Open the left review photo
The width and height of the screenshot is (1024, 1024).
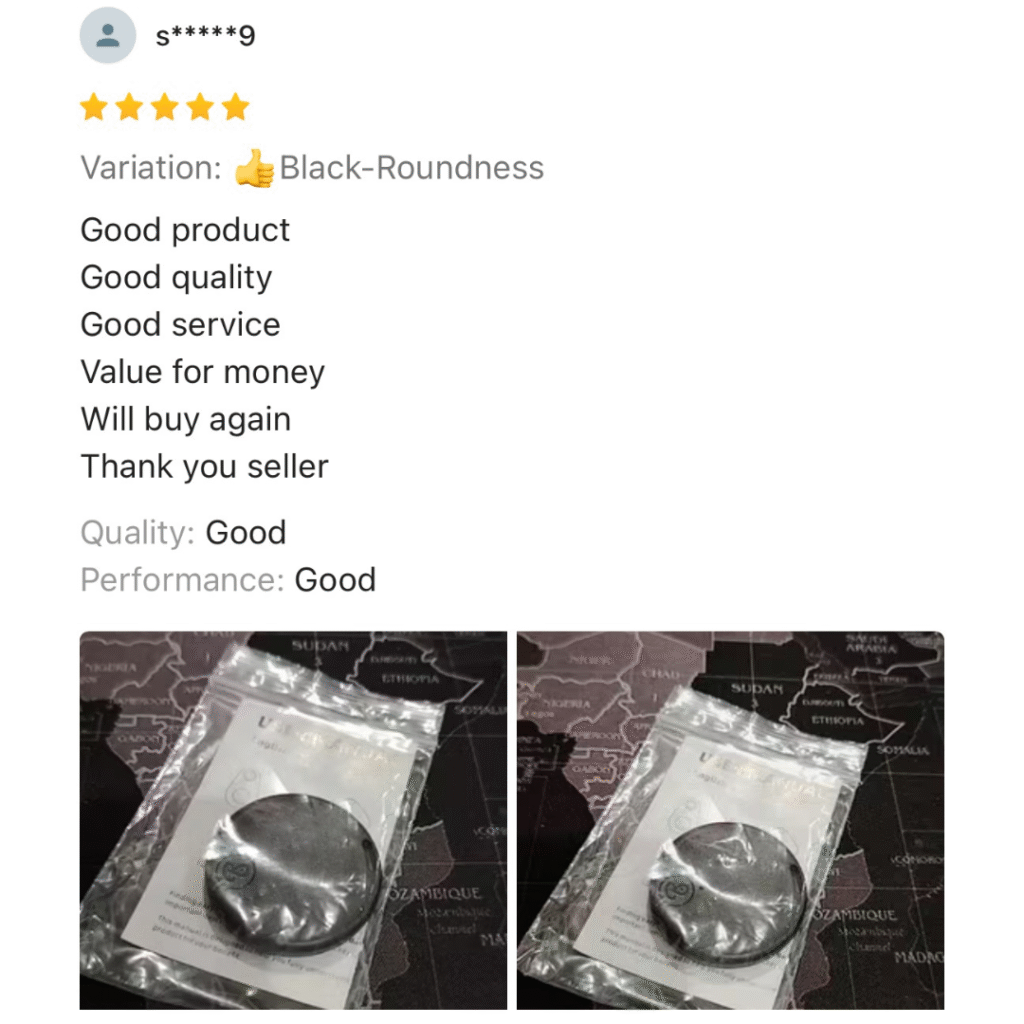point(293,820)
